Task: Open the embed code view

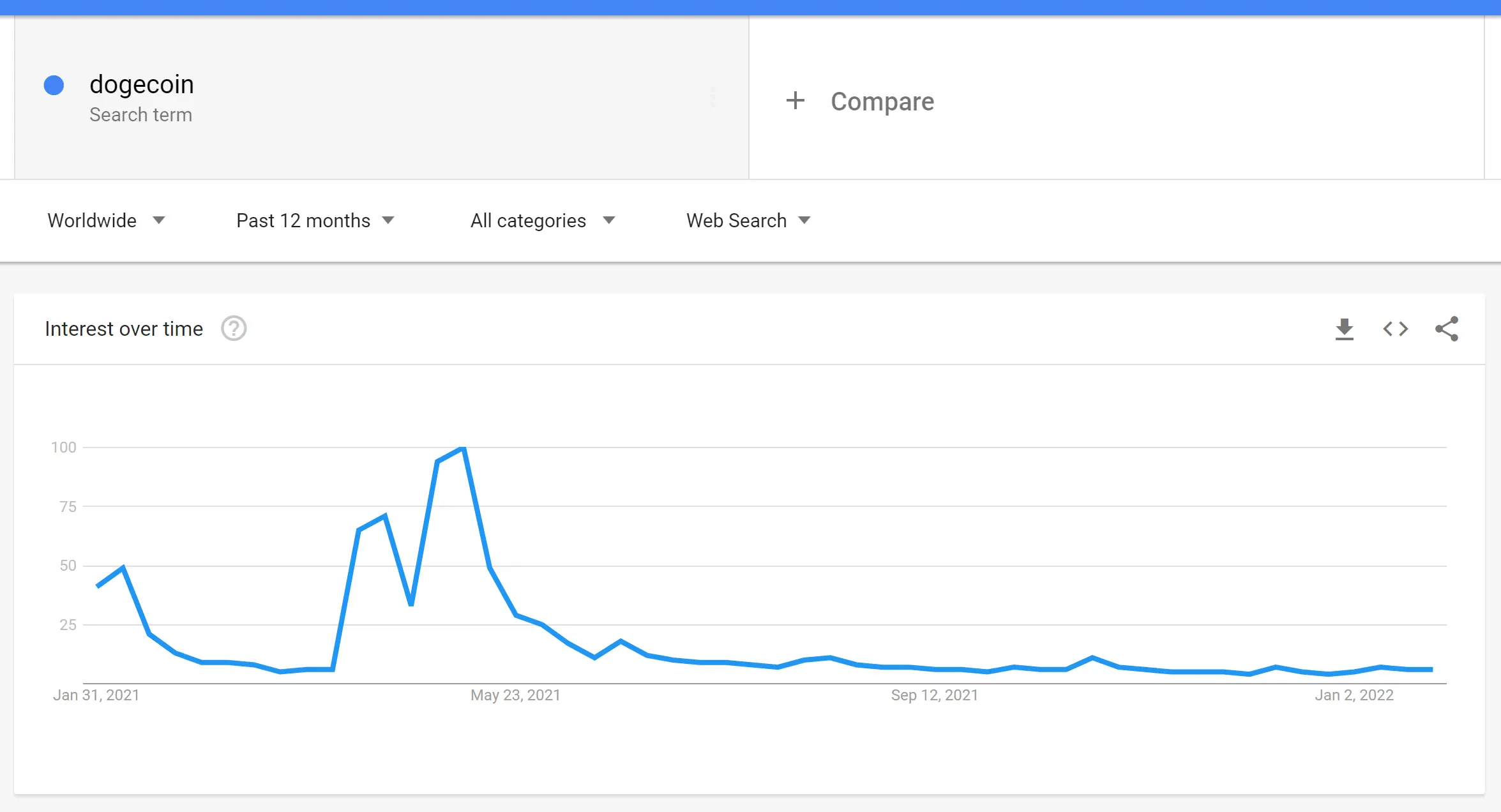Action: 1396,329
